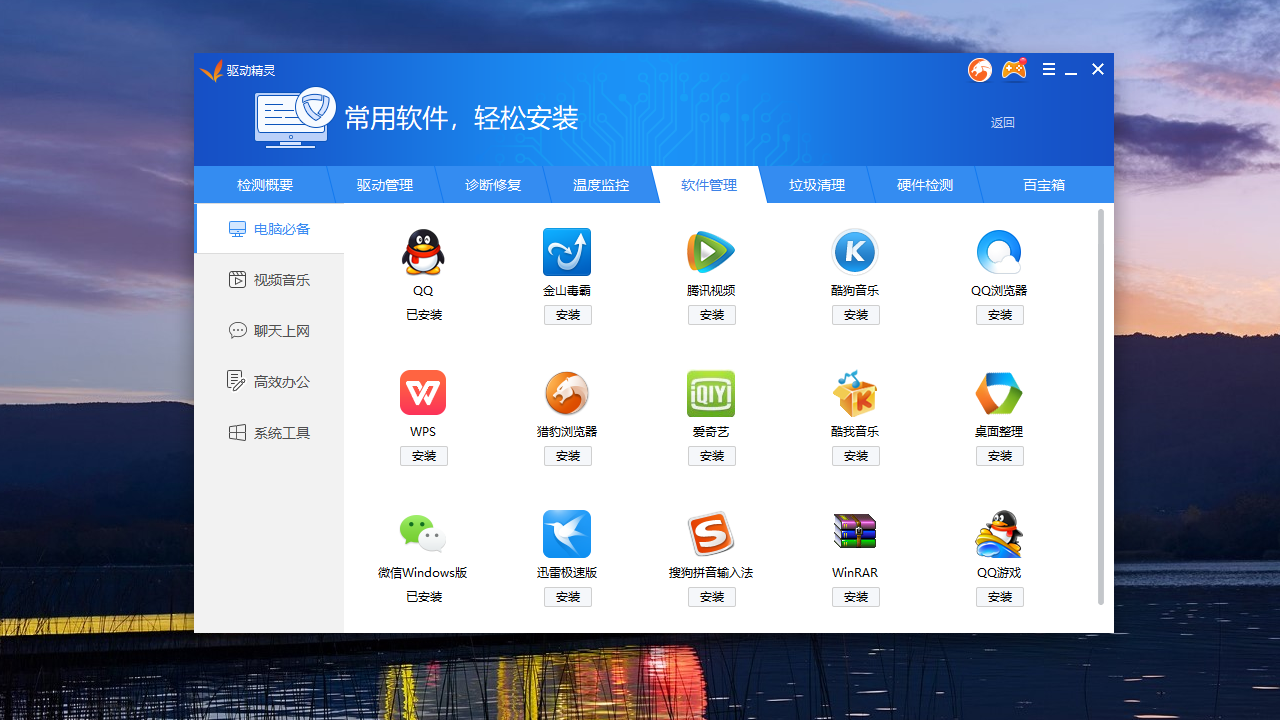Click the rocket icon in the title bar
The height and width of the screenshot is (720, 1280).
979,69
